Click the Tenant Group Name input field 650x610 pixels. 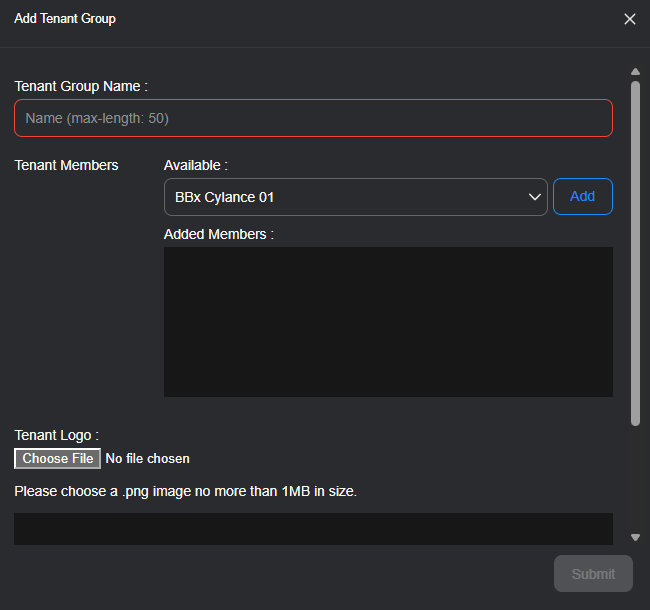coord(313,118)
